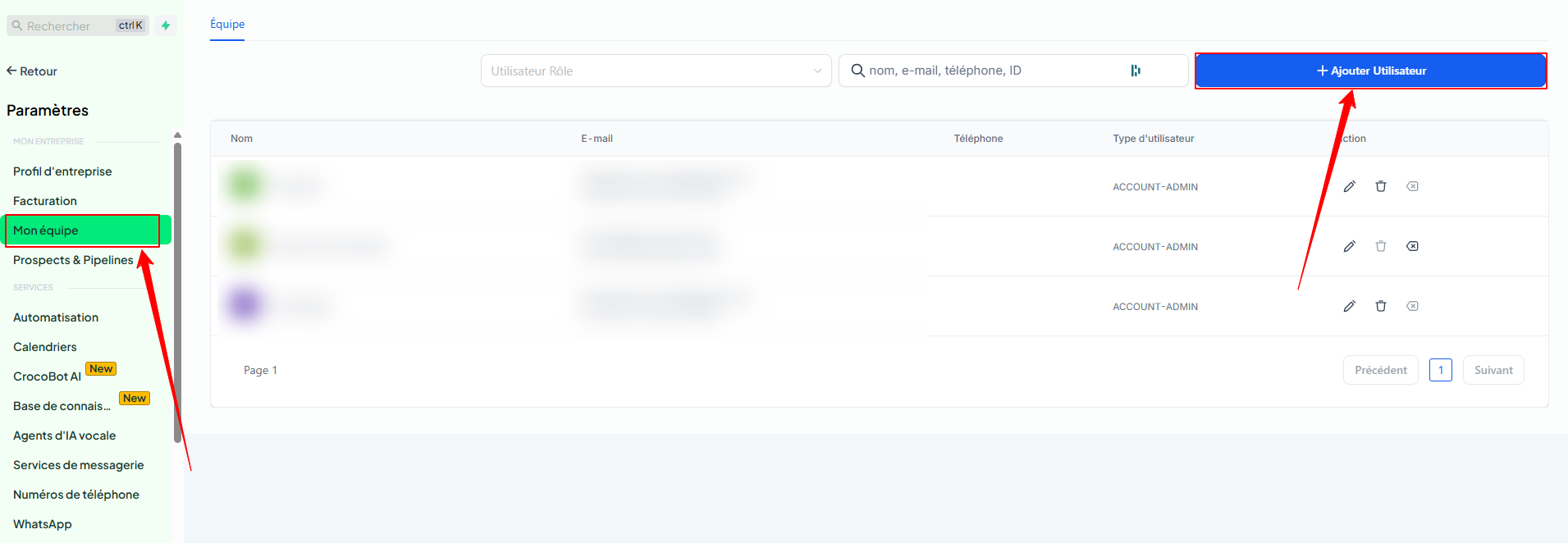Open the Utilisateur Rôle dropdown
The image size is (1568, 543).
(x=656, y=71)
